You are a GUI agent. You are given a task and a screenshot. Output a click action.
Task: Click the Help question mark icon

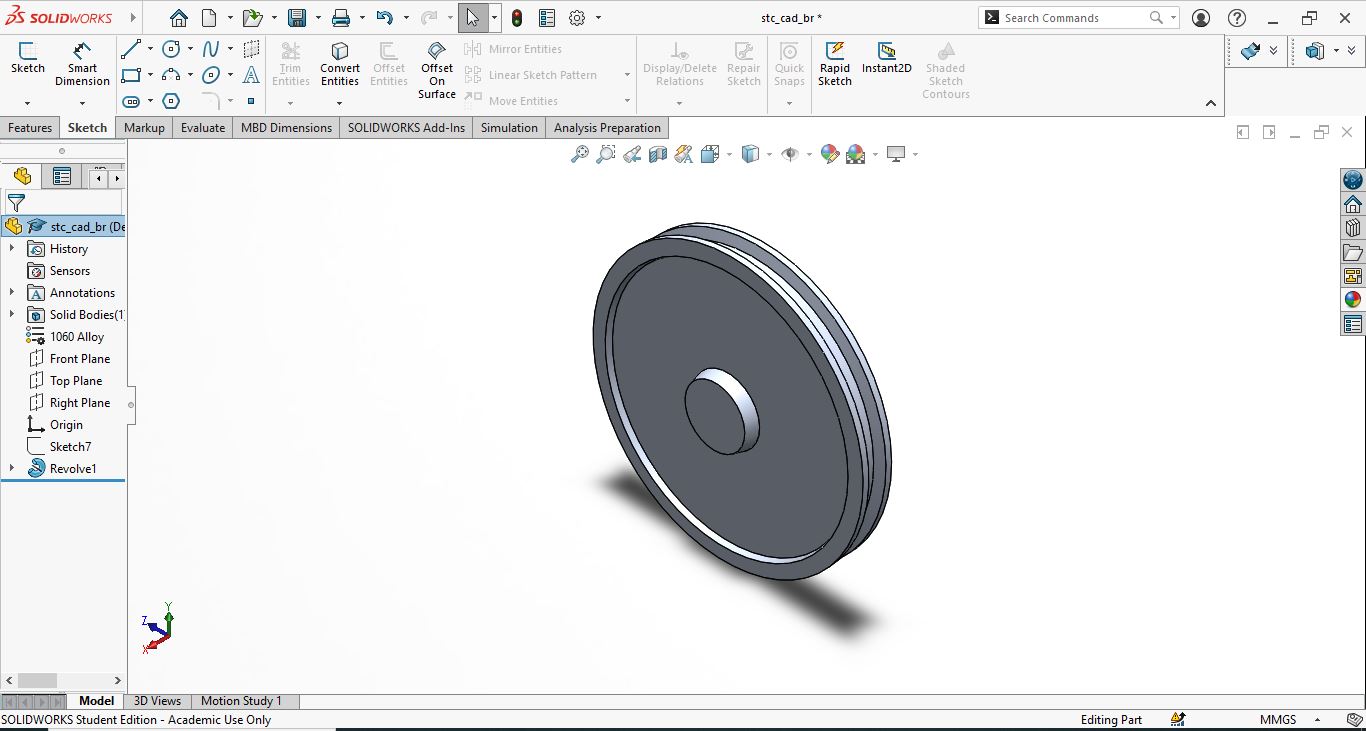click(x=1237, y=18)
